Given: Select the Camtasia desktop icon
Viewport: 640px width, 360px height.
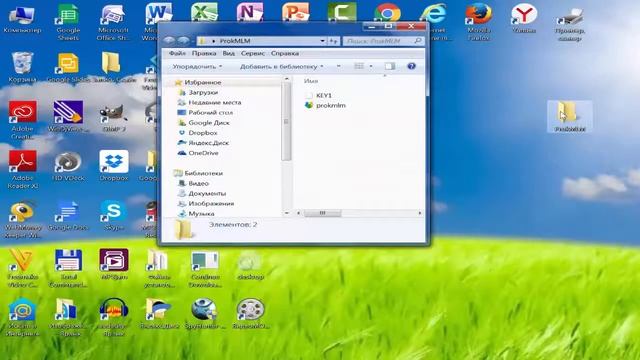Looking at the screenshot, I should pos(342,12).
